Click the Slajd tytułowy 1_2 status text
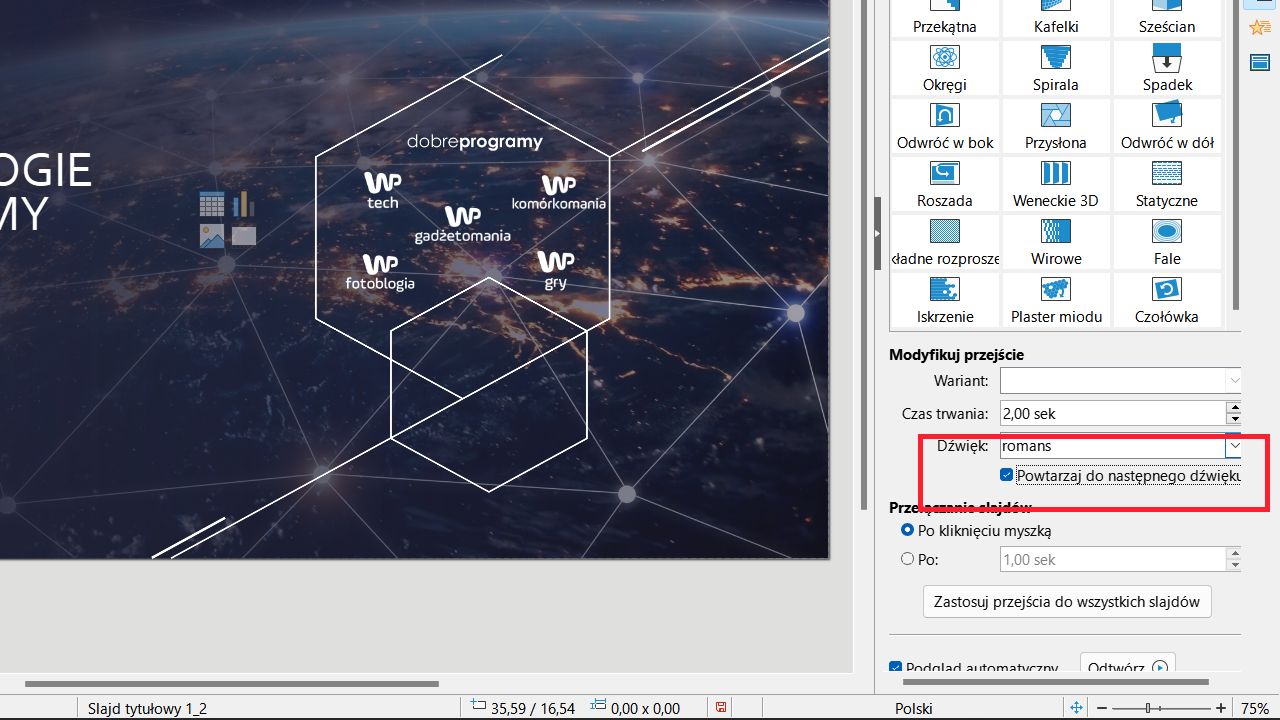This screenshot has height=720, width=1280. pyautogui.click(x=147, y=708)
